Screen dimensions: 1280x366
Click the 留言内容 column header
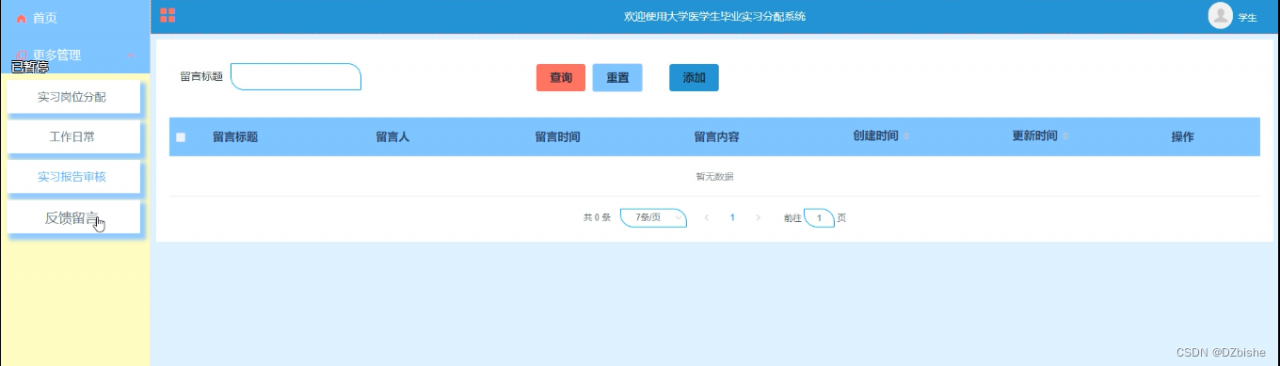coord(716,137)
